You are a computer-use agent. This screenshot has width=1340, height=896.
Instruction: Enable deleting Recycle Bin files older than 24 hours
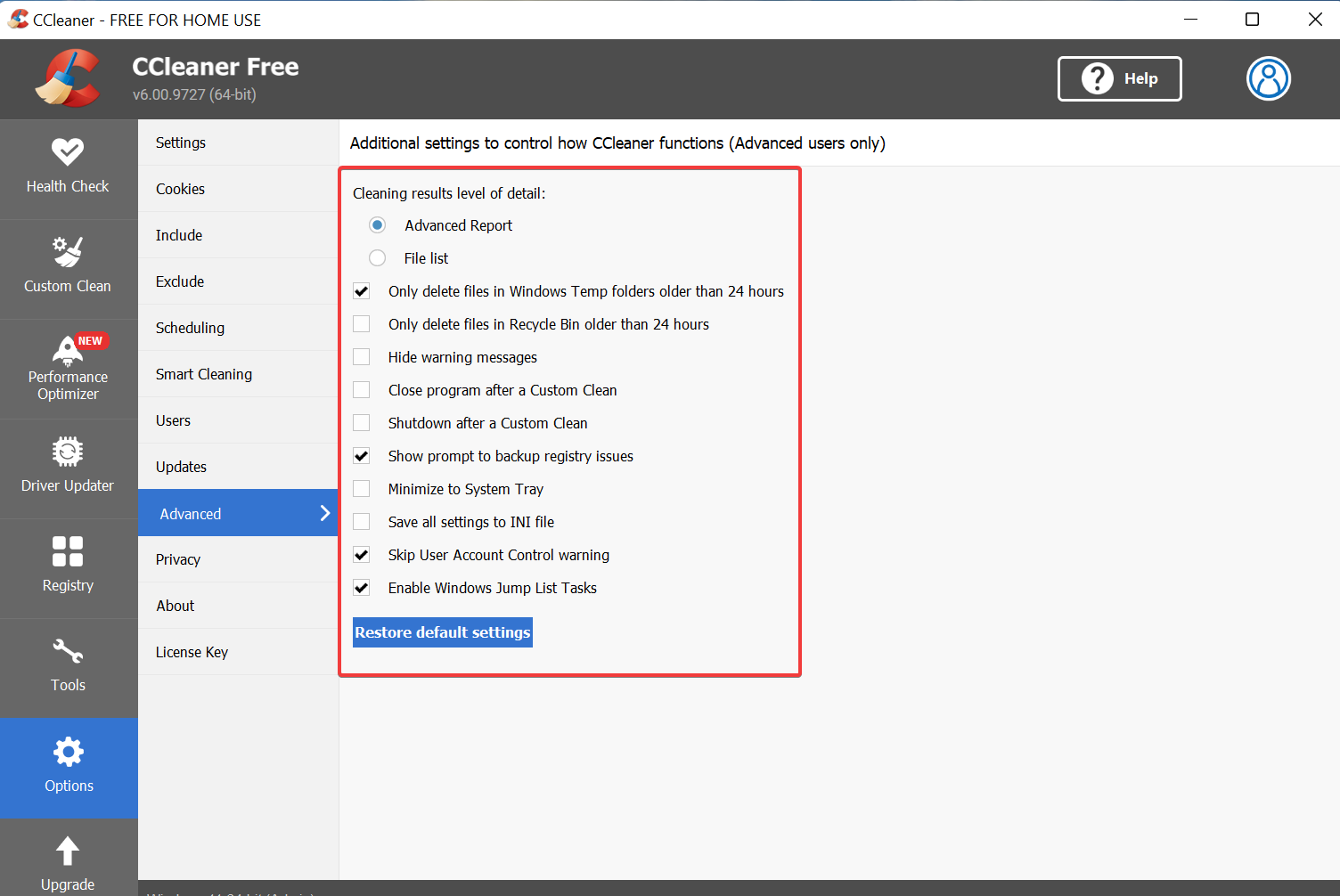(361, 323)
